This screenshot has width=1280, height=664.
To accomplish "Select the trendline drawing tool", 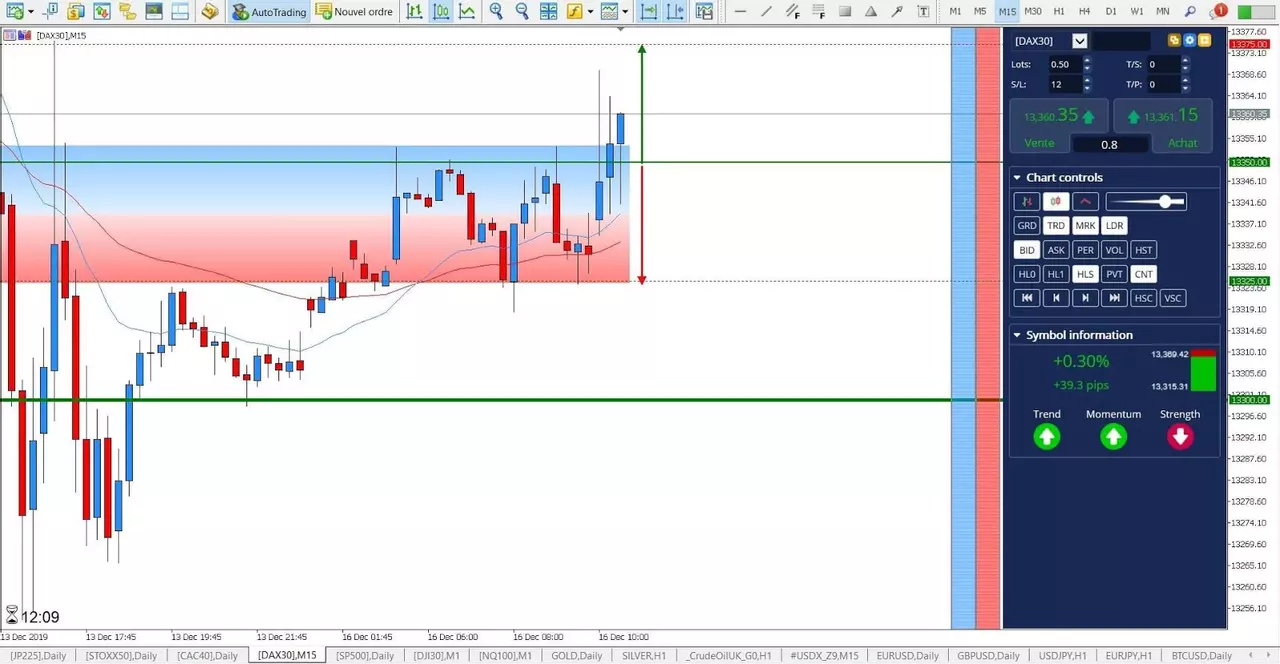I will pyautogui.click(x=766, y=12).
